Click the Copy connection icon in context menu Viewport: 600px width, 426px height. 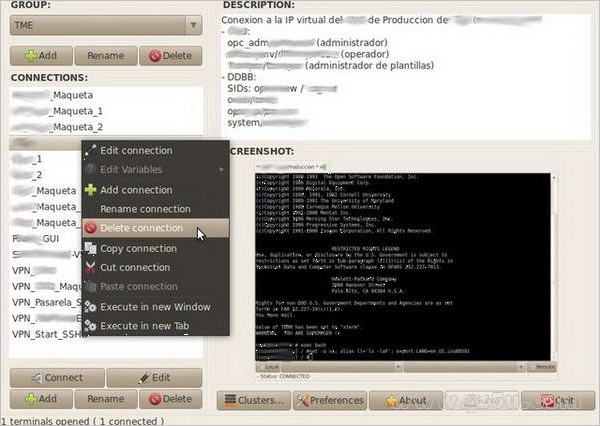click(x=91, y=248)
